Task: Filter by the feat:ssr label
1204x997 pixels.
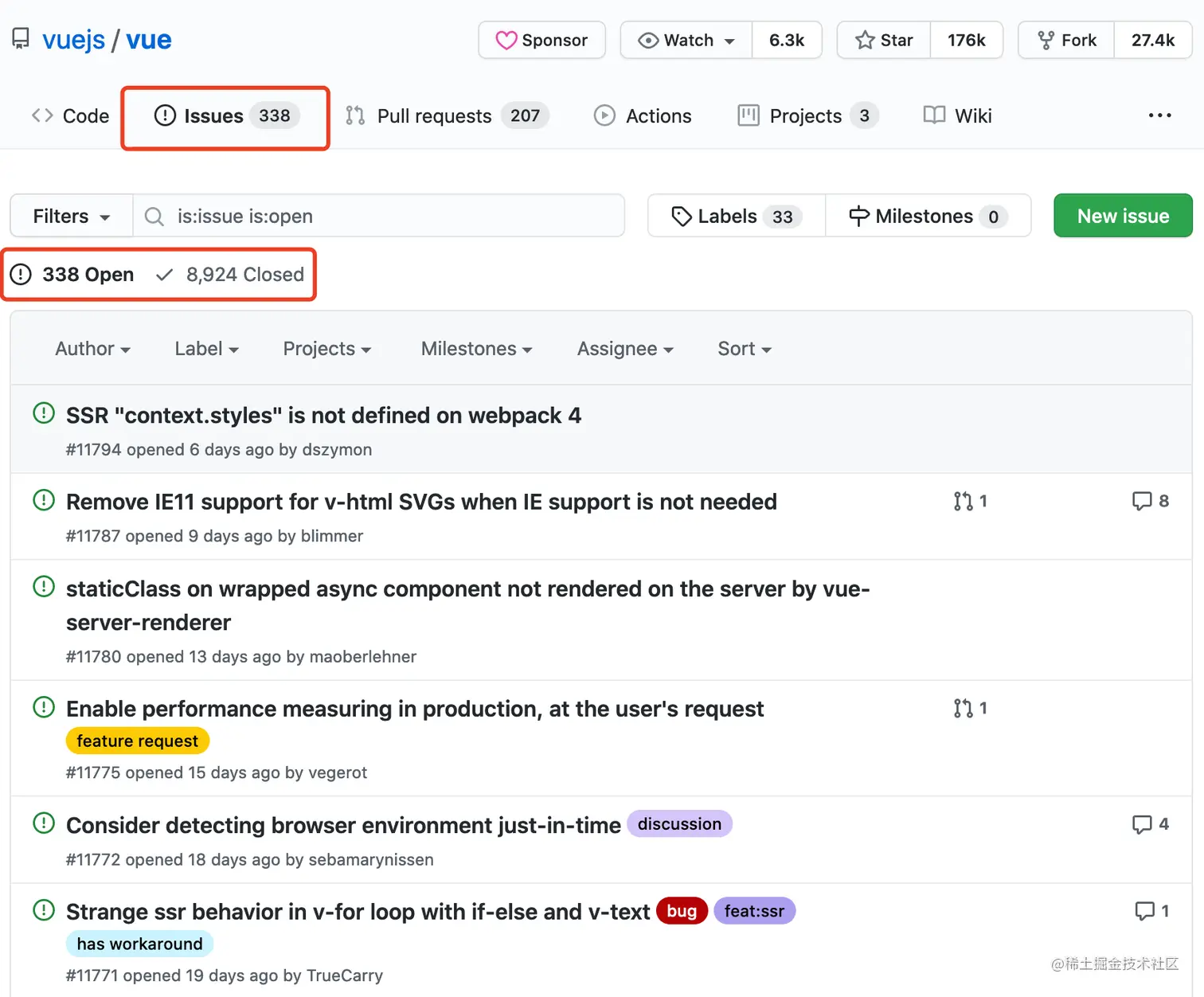Action: (754, 911)
